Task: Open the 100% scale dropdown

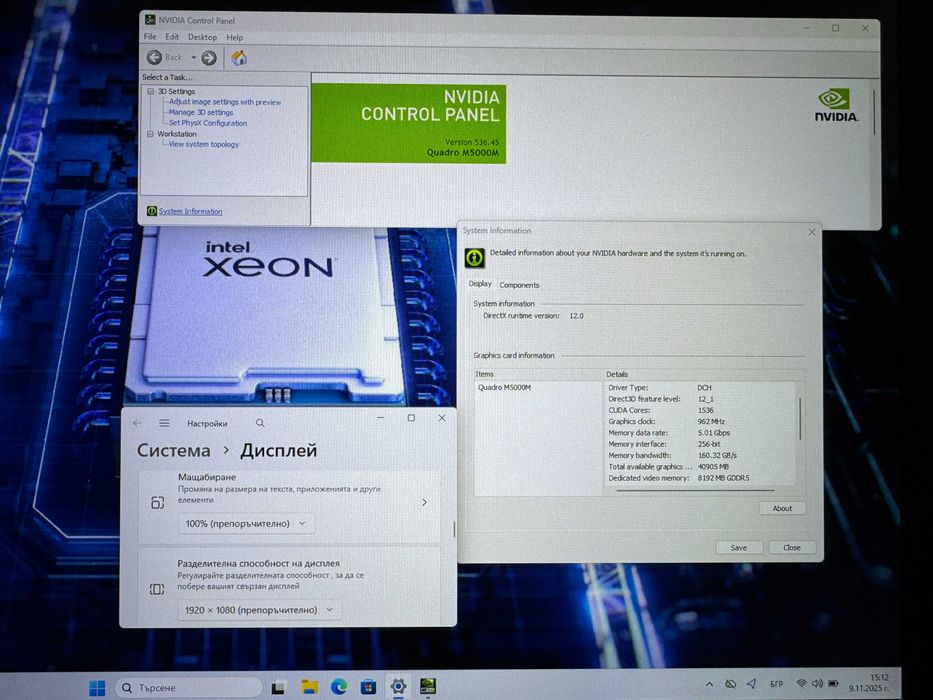Action: point(246,524)
